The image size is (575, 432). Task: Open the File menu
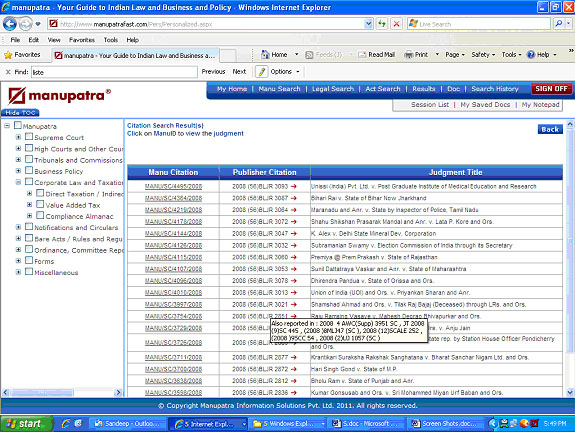pyautogui.click(x=15, y=40)
